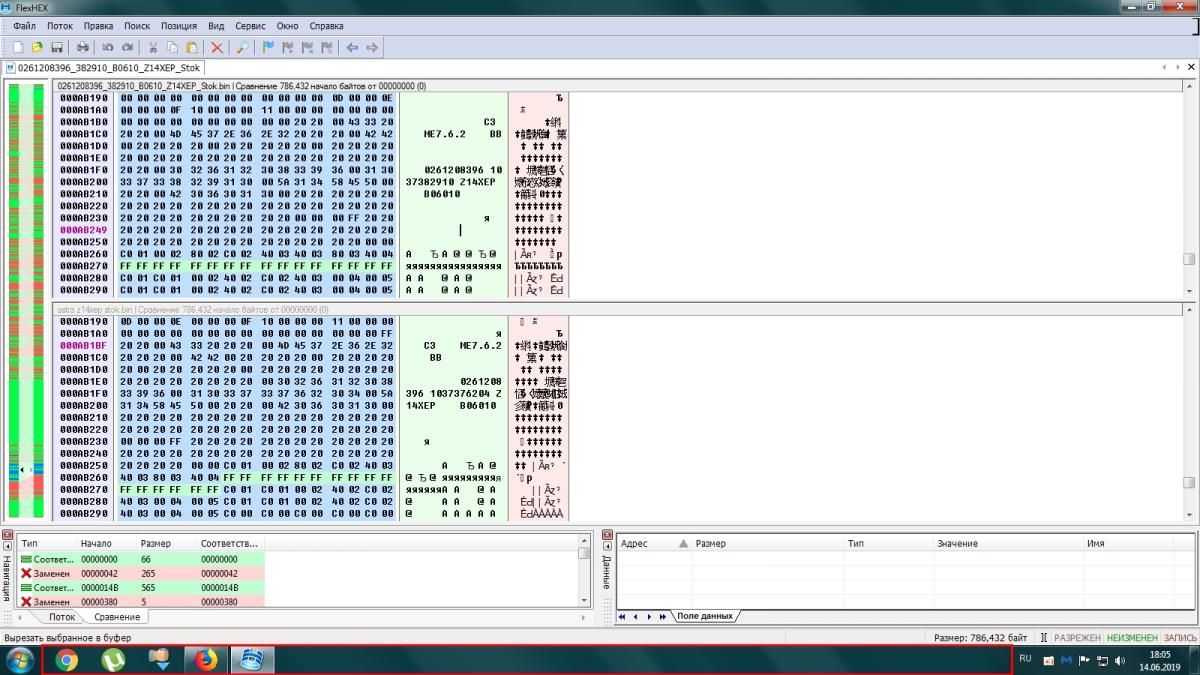
Task: Jump to the next bookmark flag icon
Action: [288, 47]
